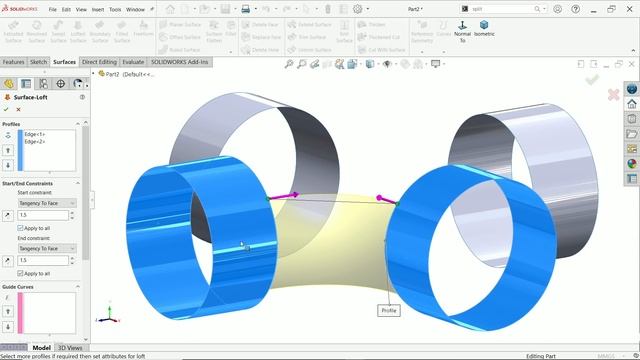Move profile down in Profiles list
640x360 pixels.
(8, 165)
